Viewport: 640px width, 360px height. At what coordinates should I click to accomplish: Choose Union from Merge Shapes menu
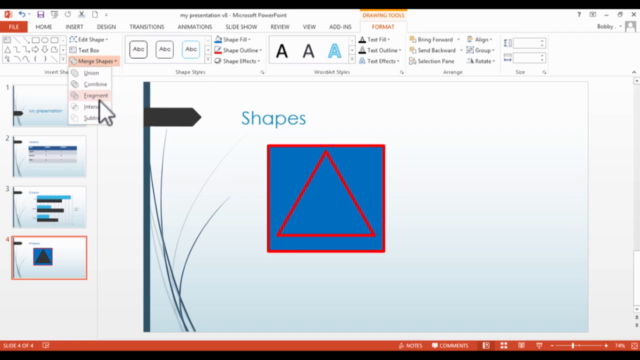tap(90, 73)
